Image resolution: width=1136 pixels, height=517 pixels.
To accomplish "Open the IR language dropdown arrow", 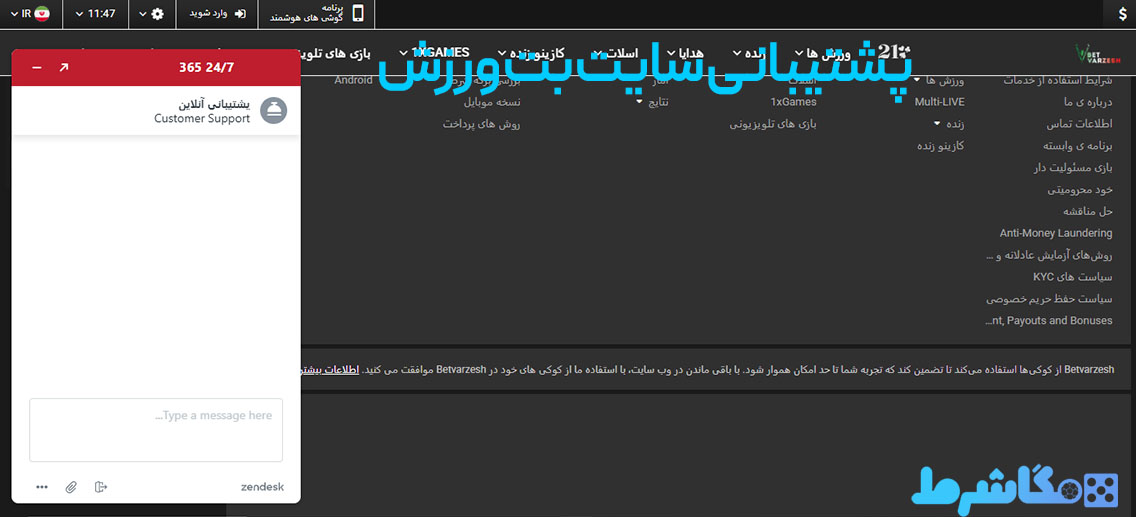I will click(14, 14).
